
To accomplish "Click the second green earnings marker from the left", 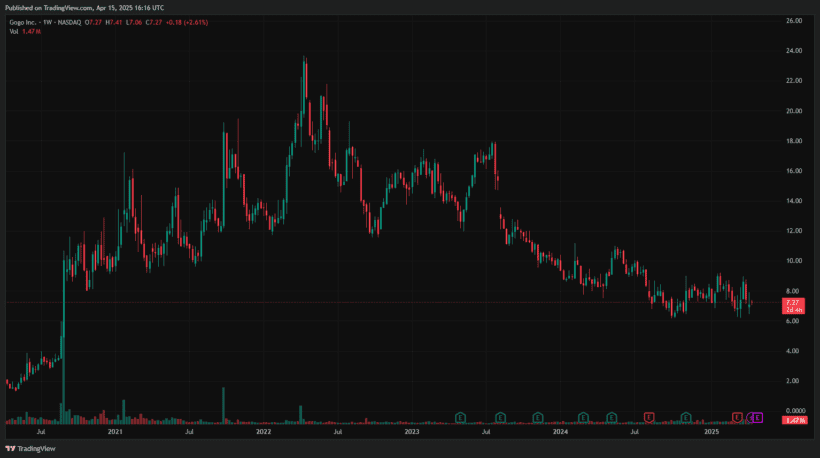I will (499, 416).
